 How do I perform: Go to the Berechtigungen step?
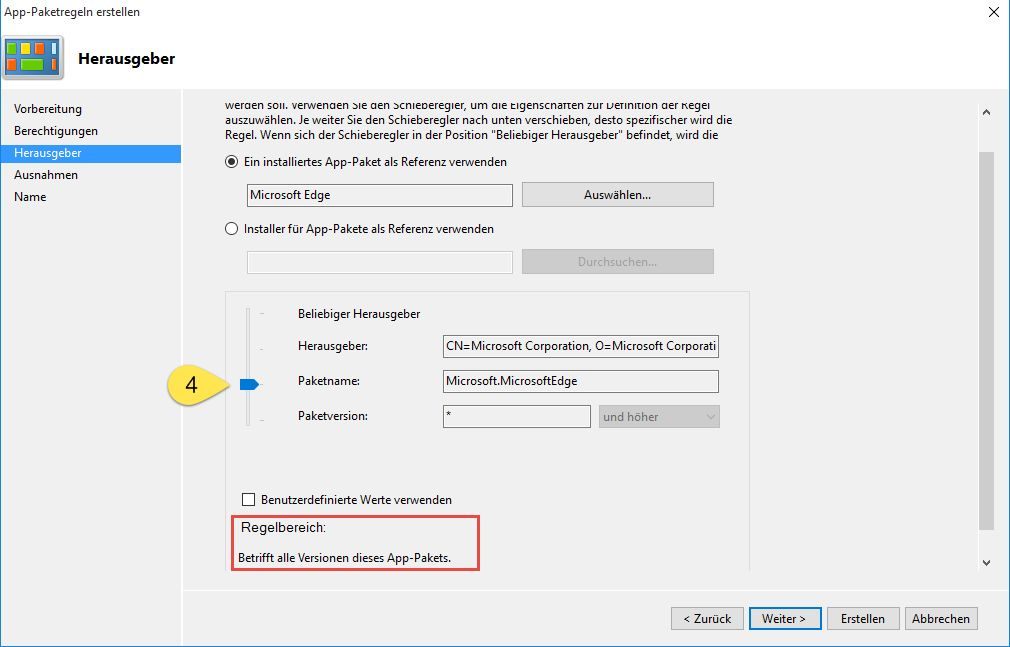click(x=56, y=131)
